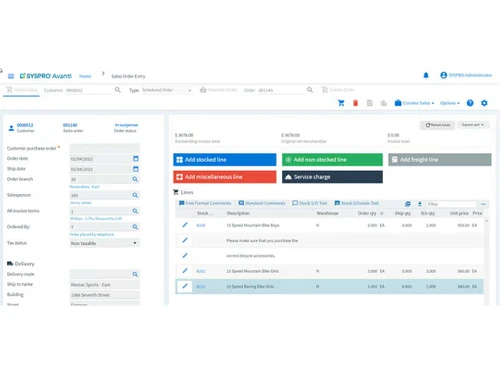Click the Refresh totals button
Screen dimensions: 500x375
[437, 125]
